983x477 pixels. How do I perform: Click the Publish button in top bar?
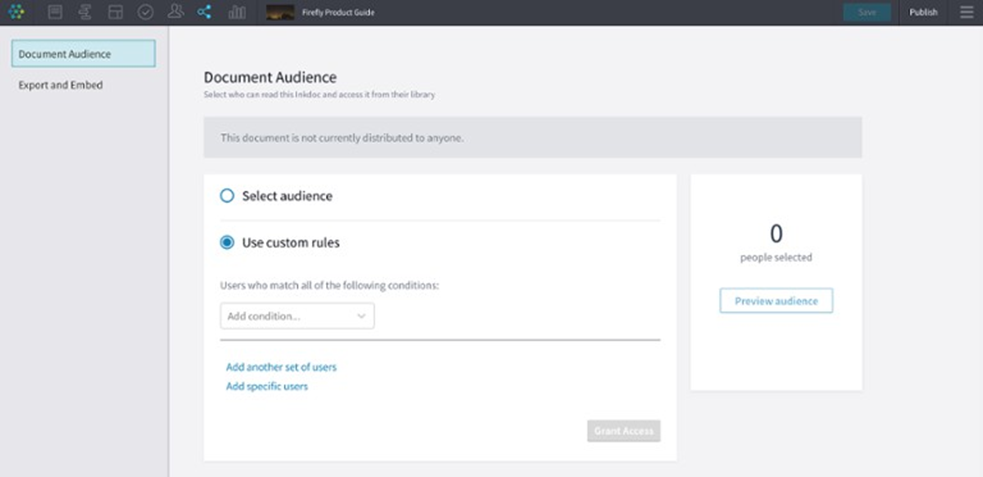(x=923, y=12)
